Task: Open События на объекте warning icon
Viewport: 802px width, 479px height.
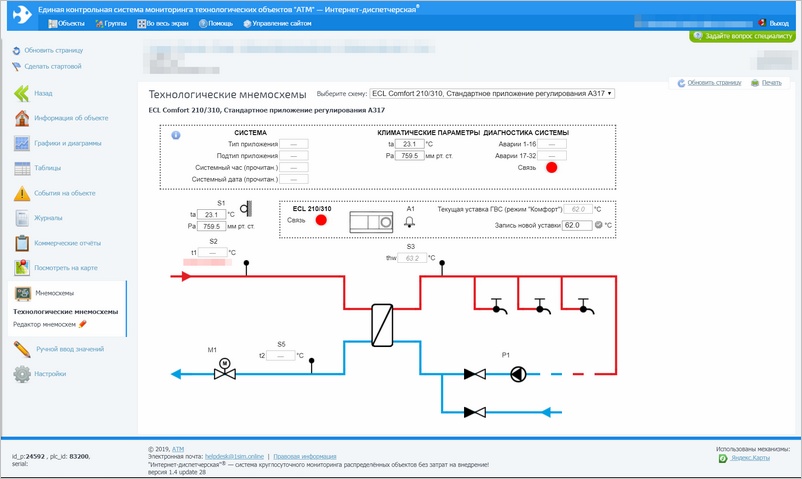Action: [21, 193]
